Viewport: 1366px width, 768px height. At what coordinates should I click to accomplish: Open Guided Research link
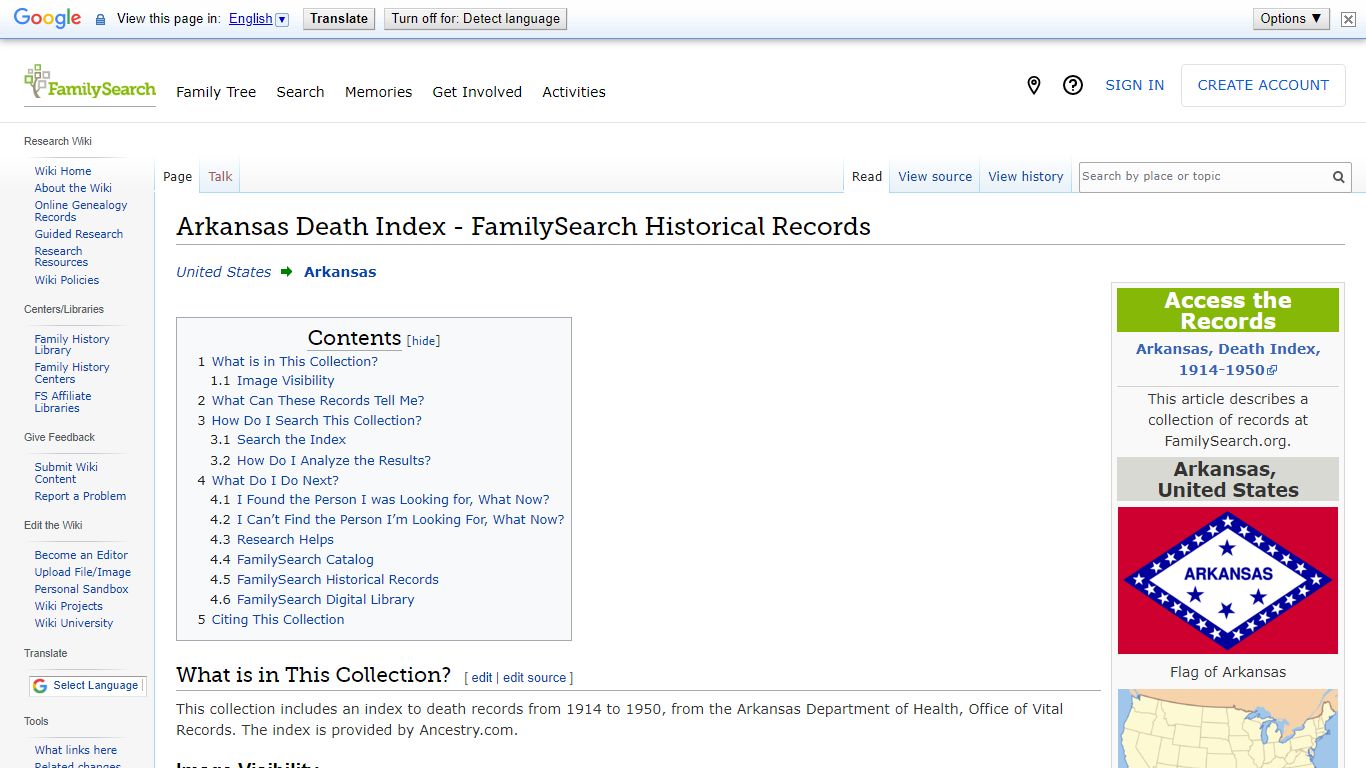[x=79, y=234]
